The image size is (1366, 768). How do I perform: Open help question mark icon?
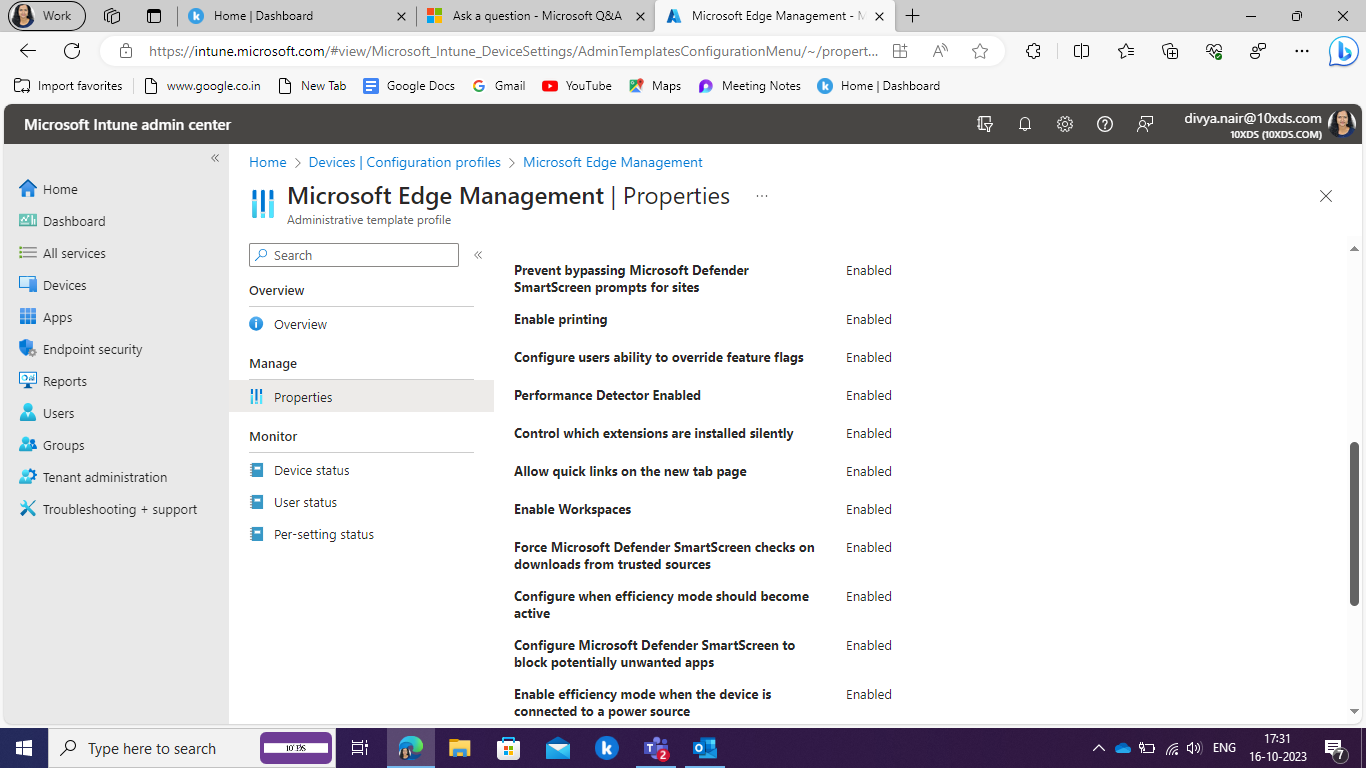(x=1105, y=124)
